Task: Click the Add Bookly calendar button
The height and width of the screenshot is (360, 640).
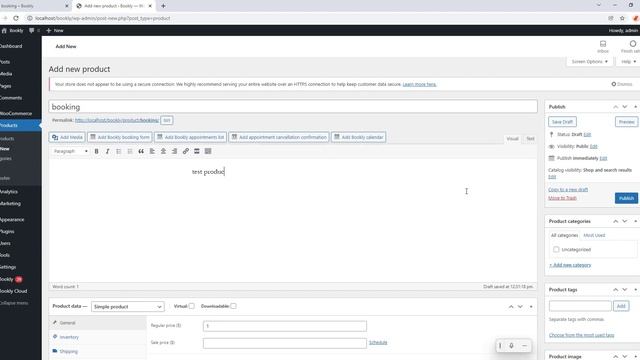Action: (x=359, y=137)
